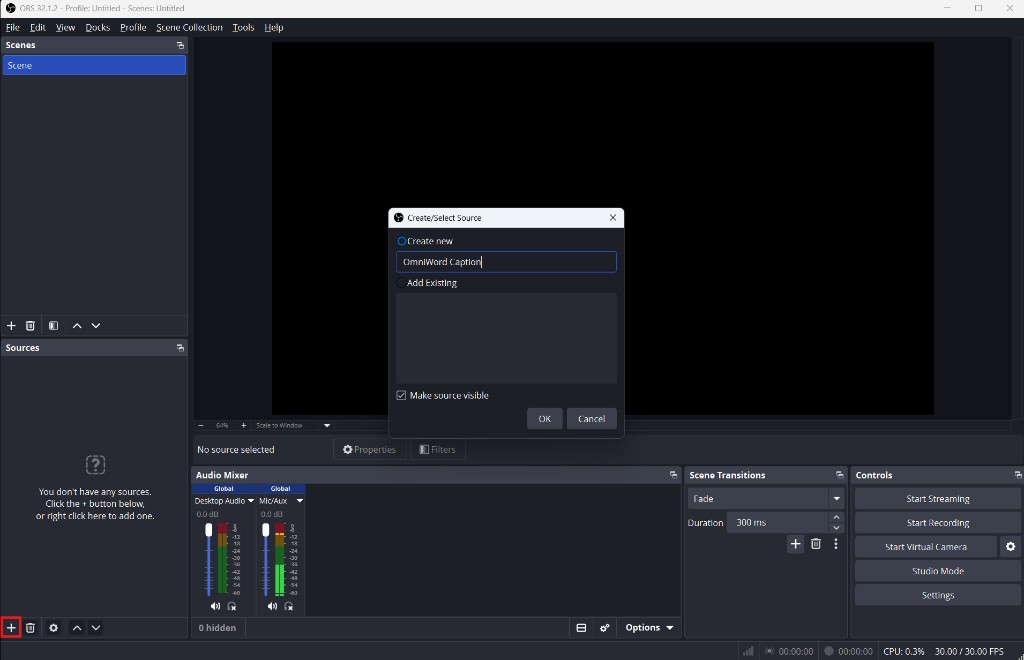Open advanced audio properties gears icon

[605, 628]
